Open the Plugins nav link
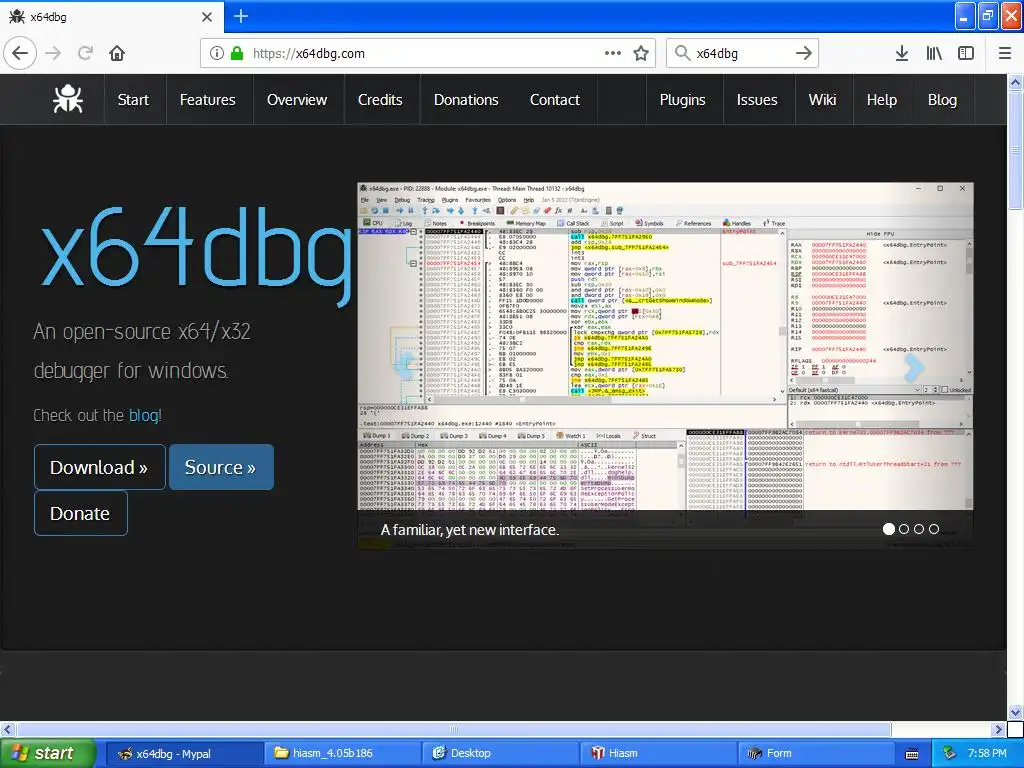1024x768 pixels. [682, 100]
